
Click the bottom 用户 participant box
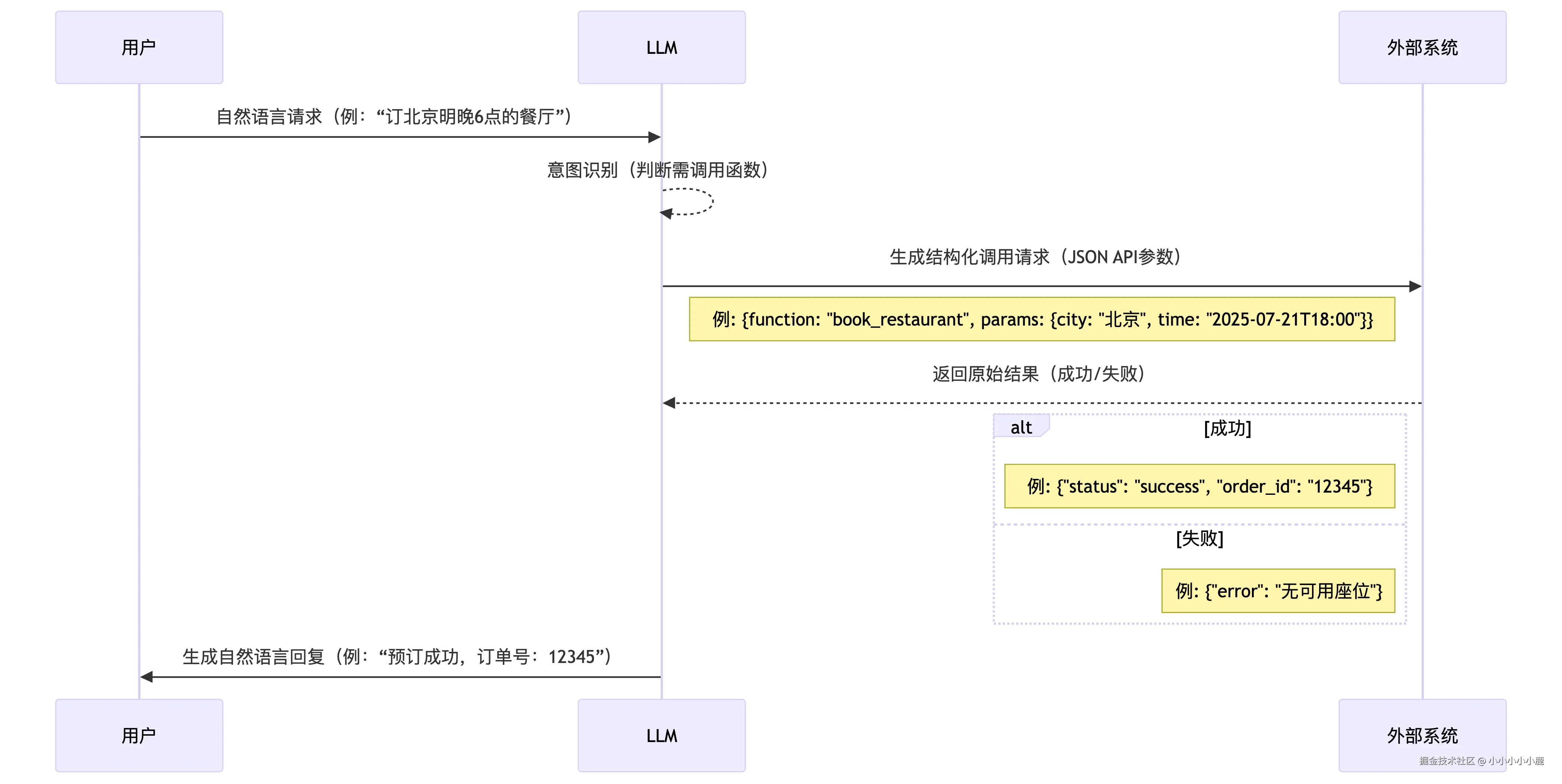[139, 735]
